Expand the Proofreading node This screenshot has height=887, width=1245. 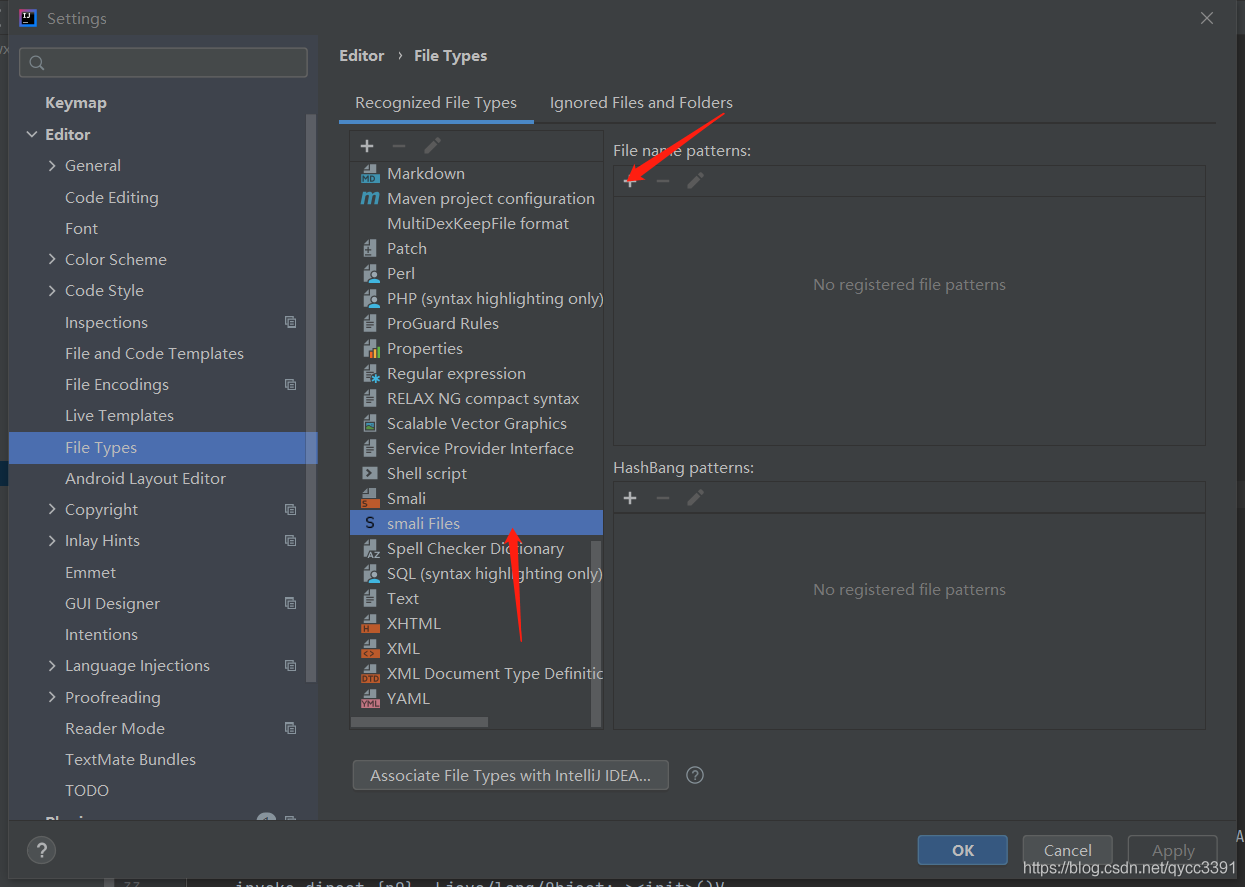click(x=52, y=698)
